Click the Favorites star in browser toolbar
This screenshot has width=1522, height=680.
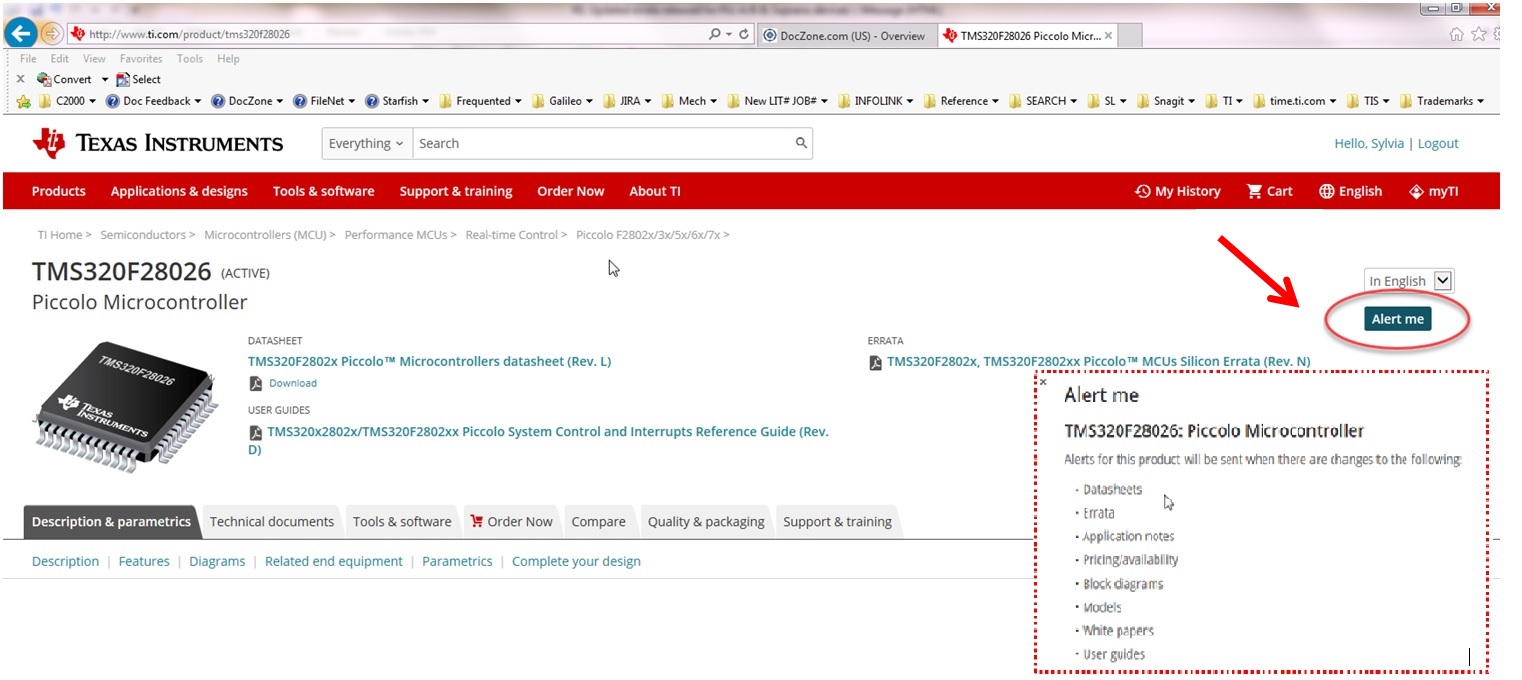[1479, 34]
